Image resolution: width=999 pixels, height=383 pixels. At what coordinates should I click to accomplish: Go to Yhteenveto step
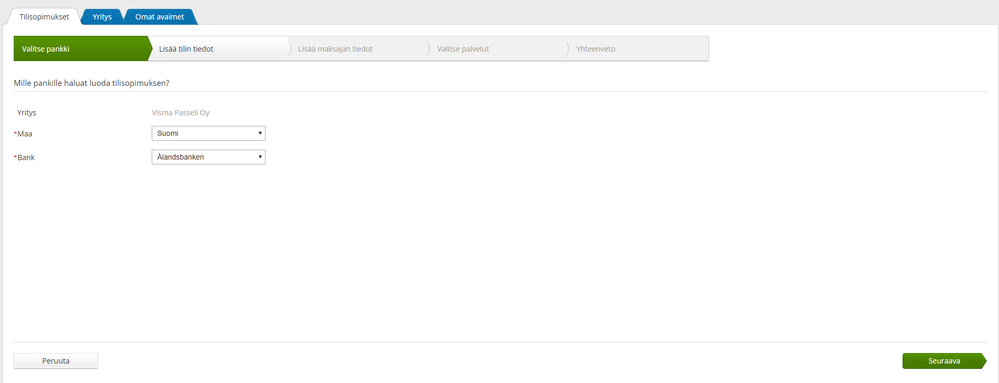[637, 48]
